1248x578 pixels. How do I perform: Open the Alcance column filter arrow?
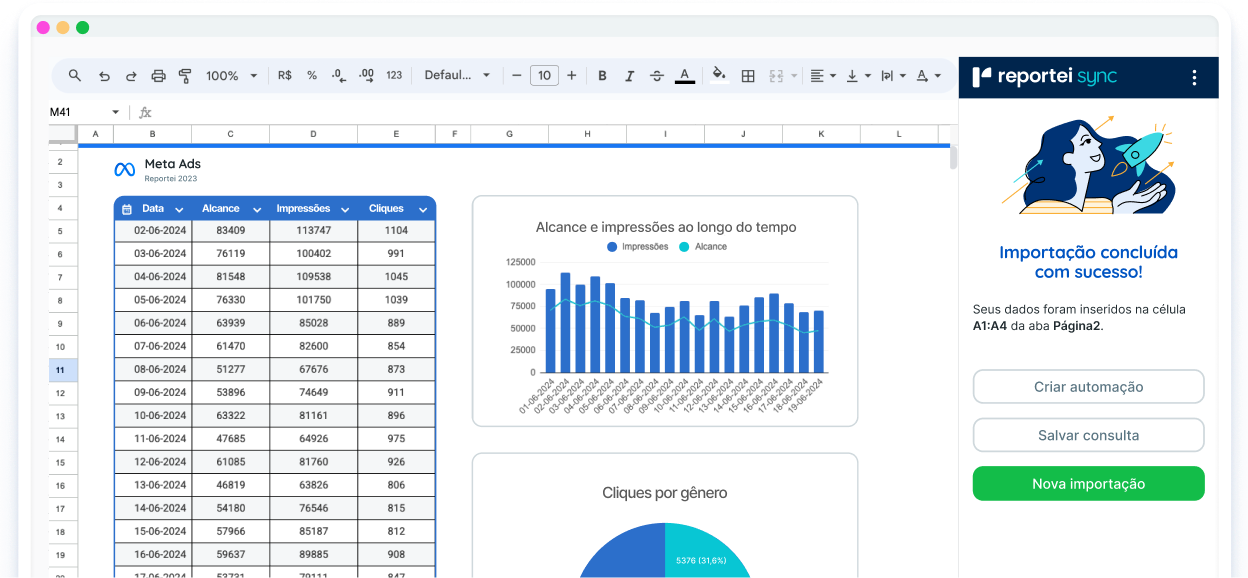point(257,209)
